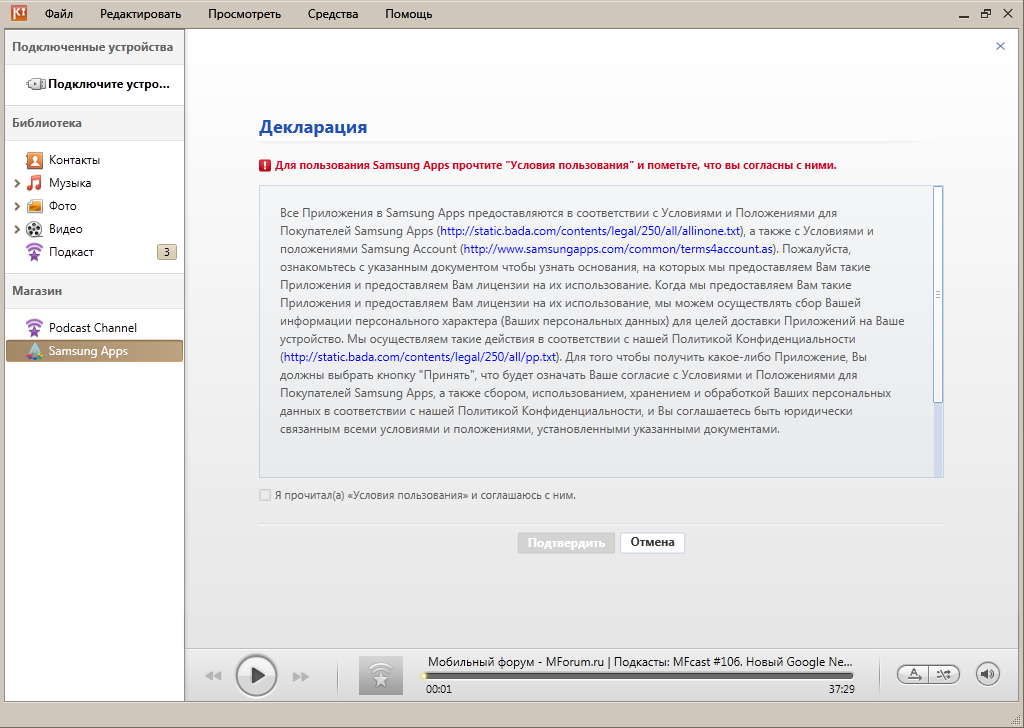Click the red warning icon near notice
The height and width of the screenshot is (728, 1024).
pos(264,166)
